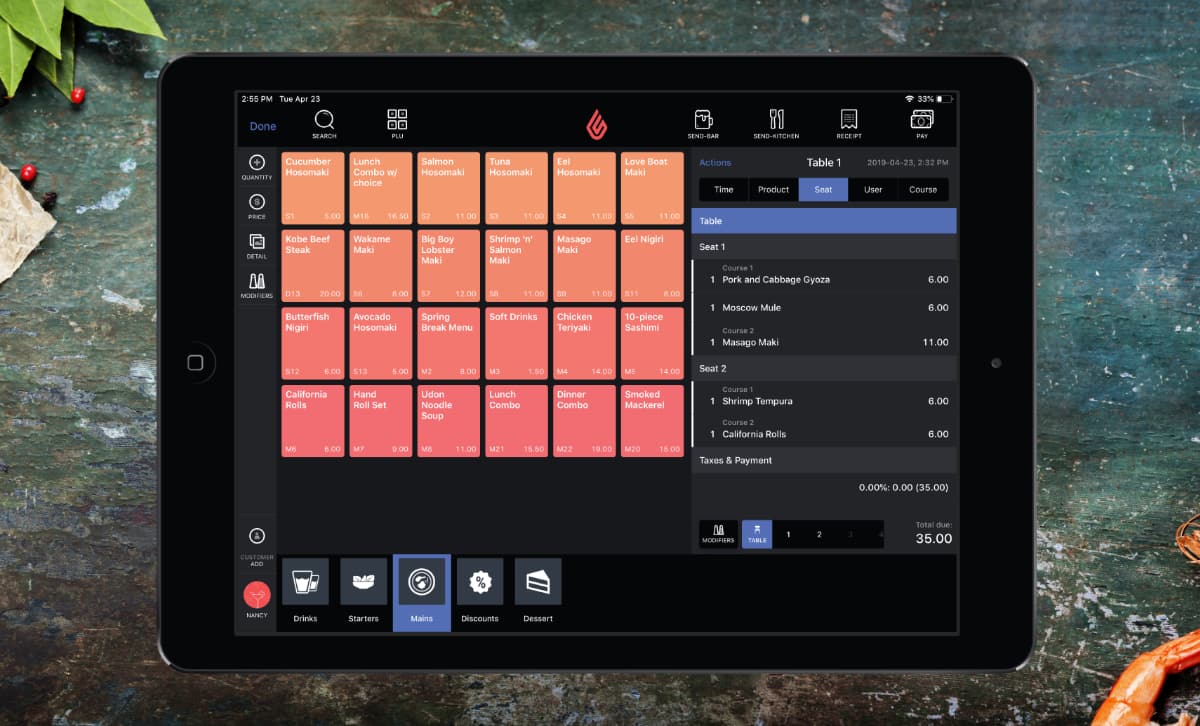Print the receipt

(x=849, y=125)
